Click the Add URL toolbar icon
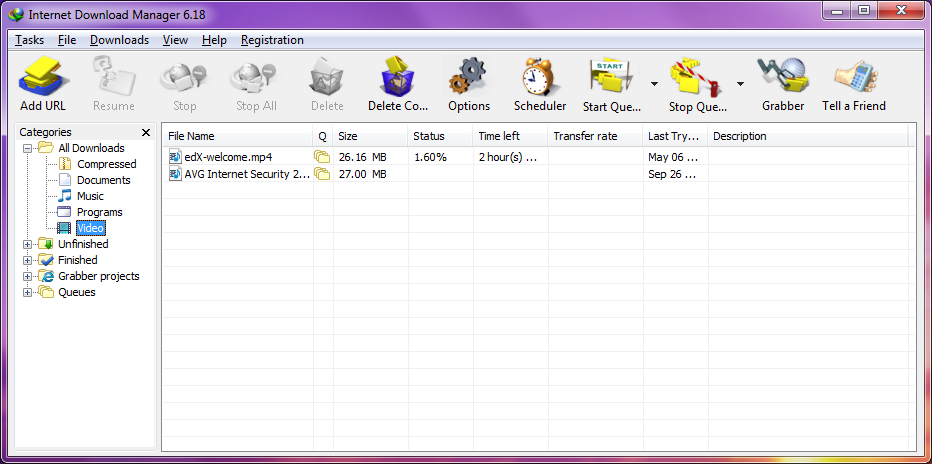 pos(43,77)
